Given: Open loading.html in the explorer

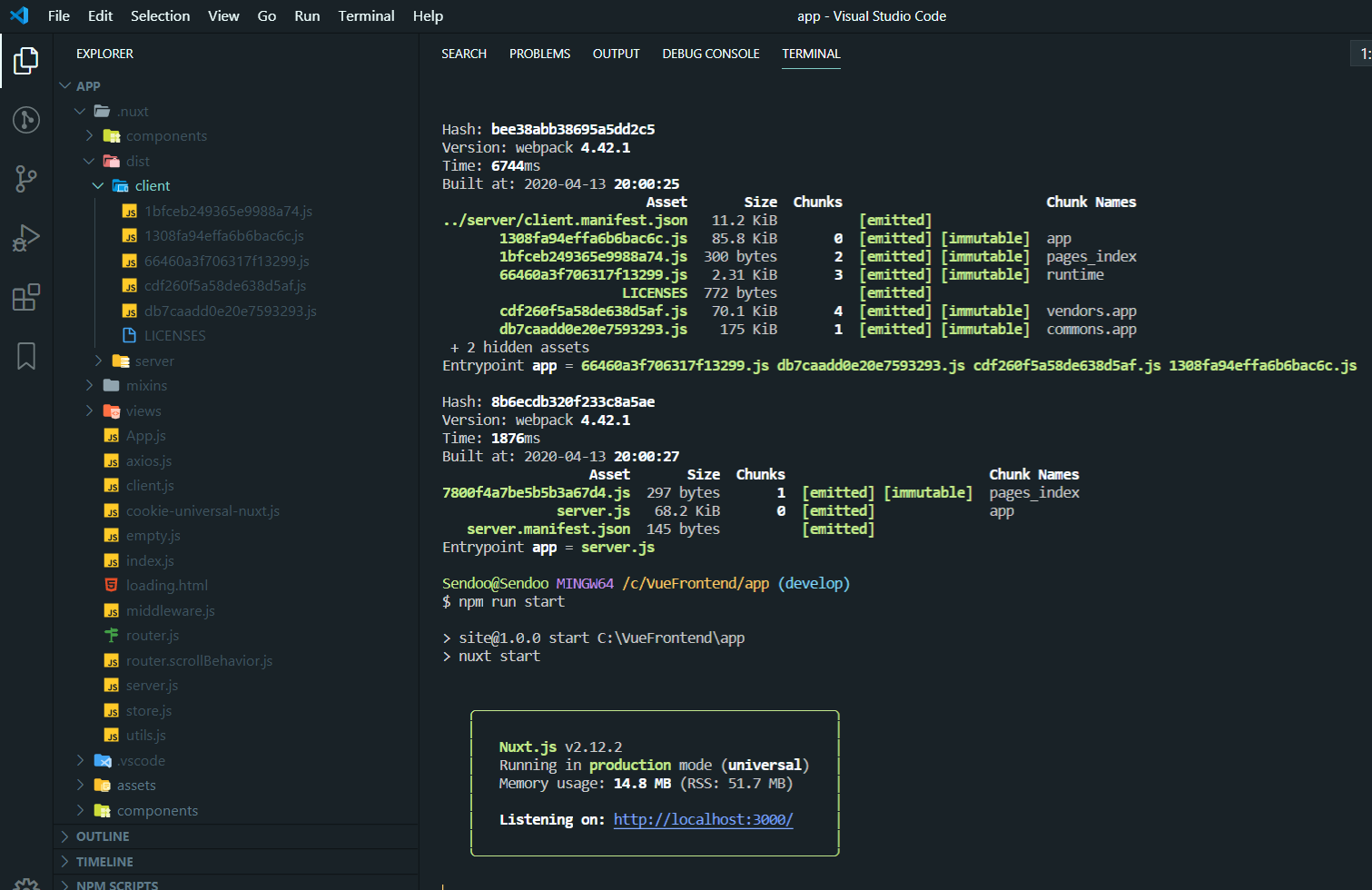Looking at the screenshot, I should coord(167,585).
